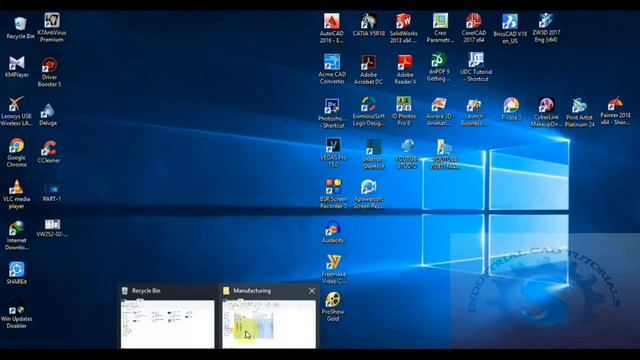Viewport: 640px width, 360px height.
Task: Open ProShow Gold desktop icon
Action: (x=333, y=307)
